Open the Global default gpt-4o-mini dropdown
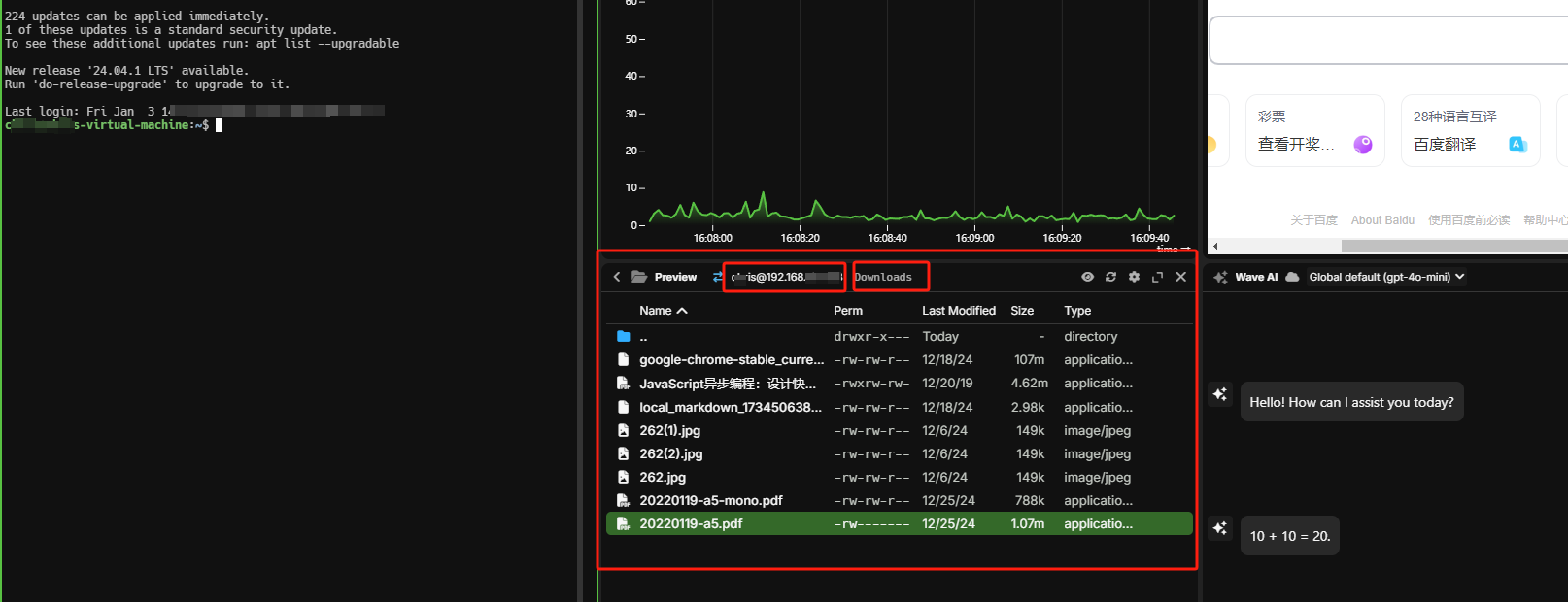The height and width of the screenshot is (602, 1568). (x=1386, y=277)
